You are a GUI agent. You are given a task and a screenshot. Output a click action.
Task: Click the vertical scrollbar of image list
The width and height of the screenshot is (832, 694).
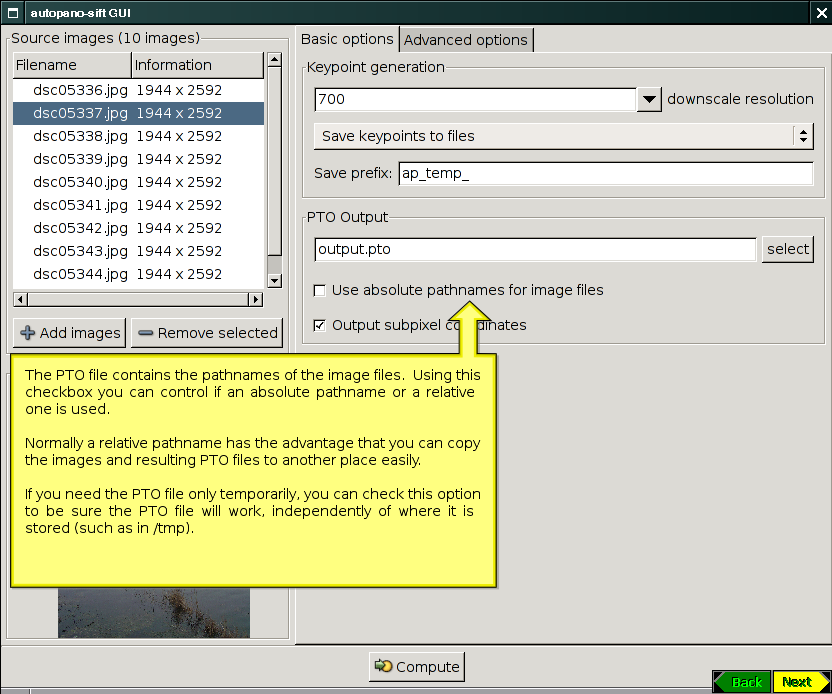coord(273,170)
